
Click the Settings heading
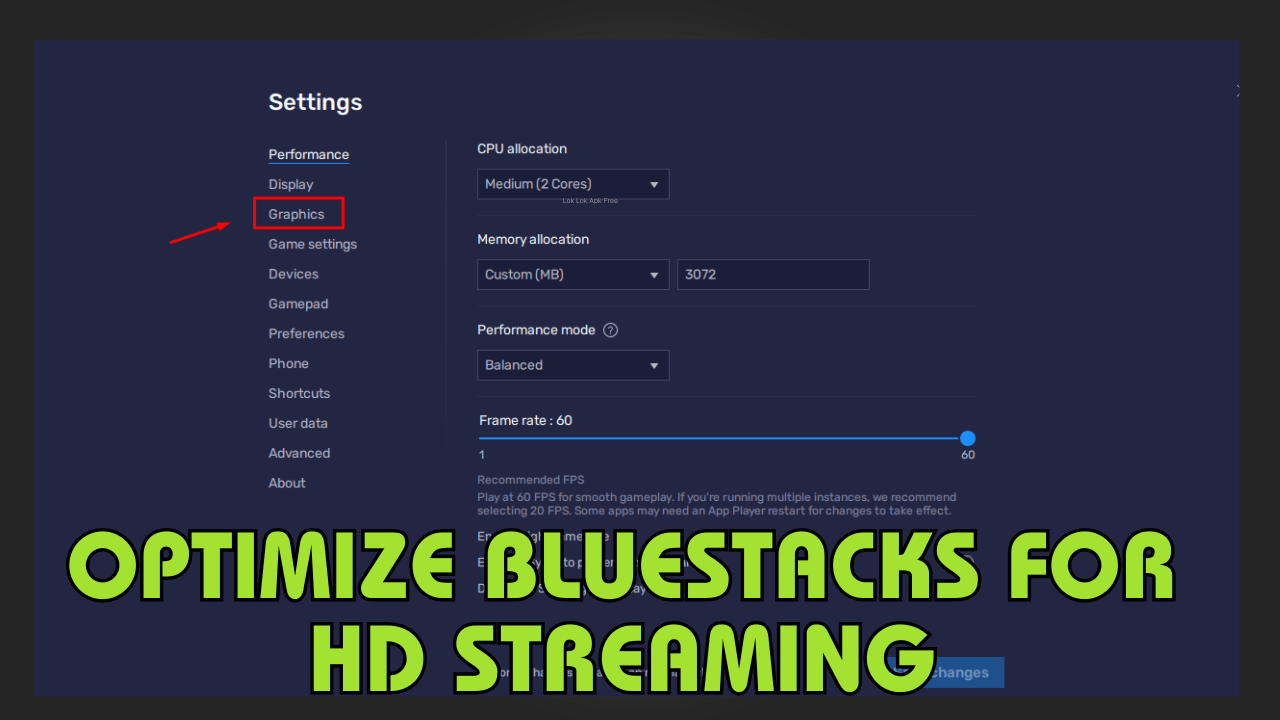(315, 102)
